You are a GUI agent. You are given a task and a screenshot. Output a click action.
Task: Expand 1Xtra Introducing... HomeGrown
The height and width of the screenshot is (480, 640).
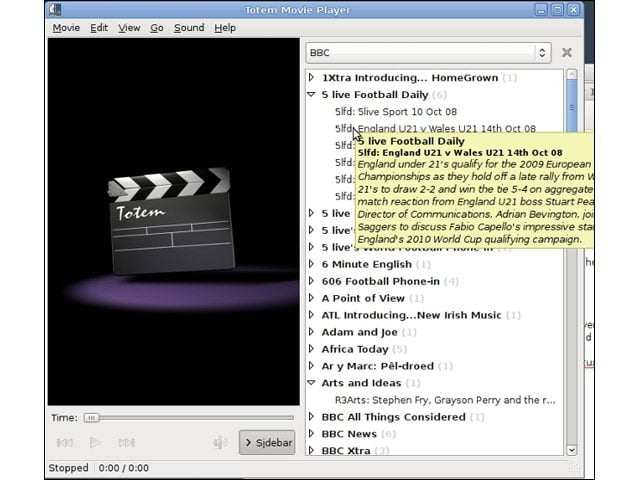click(311, 77)
